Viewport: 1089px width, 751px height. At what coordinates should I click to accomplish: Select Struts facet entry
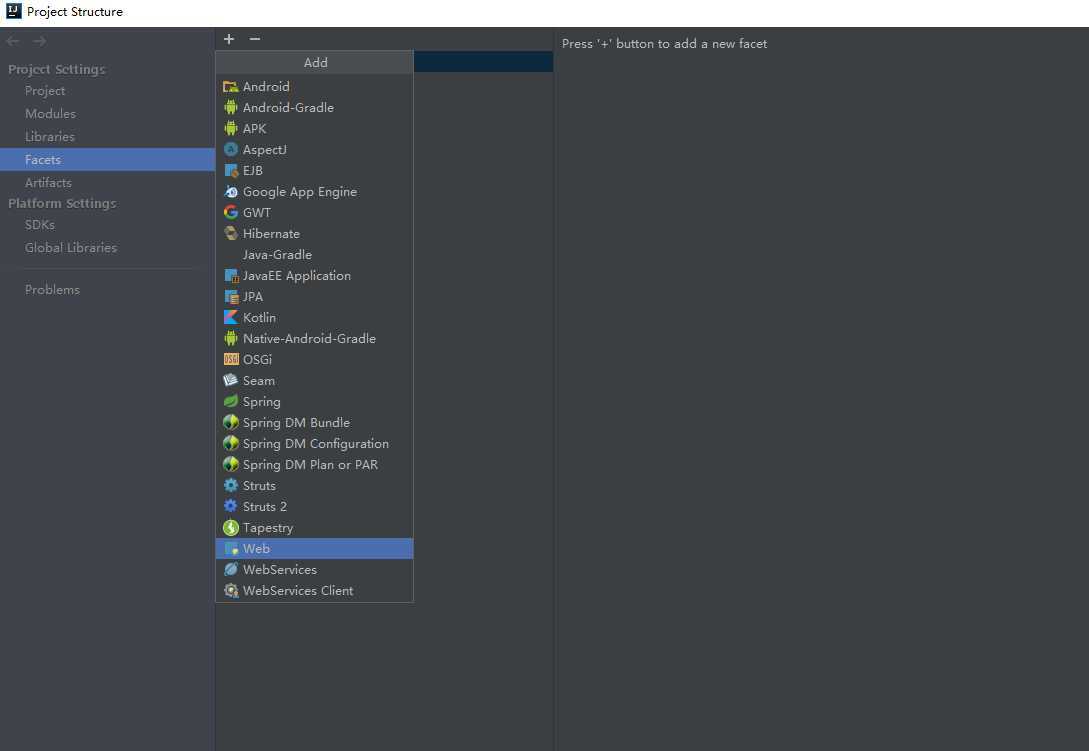pos(314,486)
